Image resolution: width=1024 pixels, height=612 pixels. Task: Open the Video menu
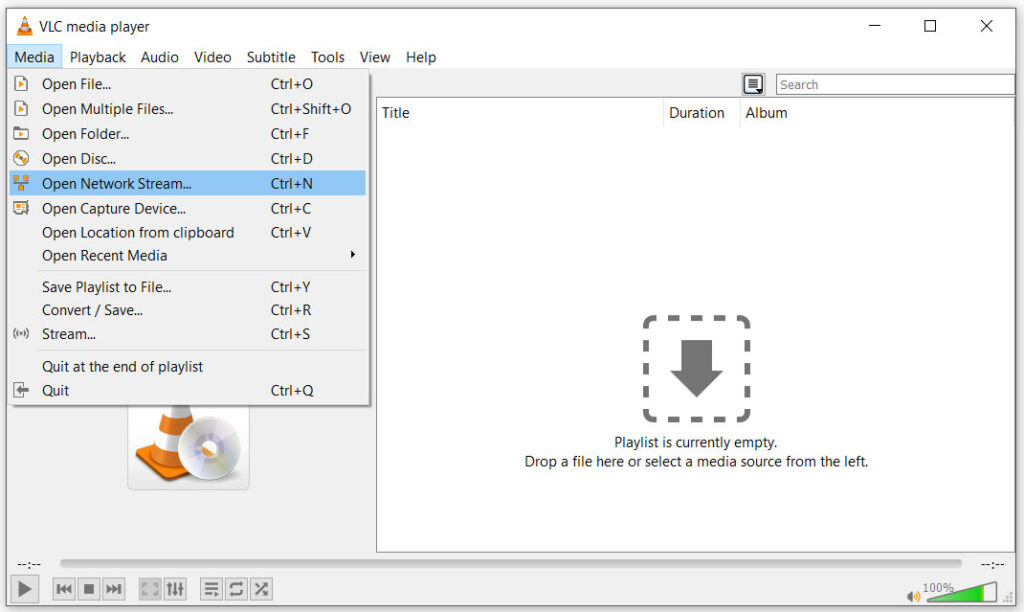coord(212,57)
